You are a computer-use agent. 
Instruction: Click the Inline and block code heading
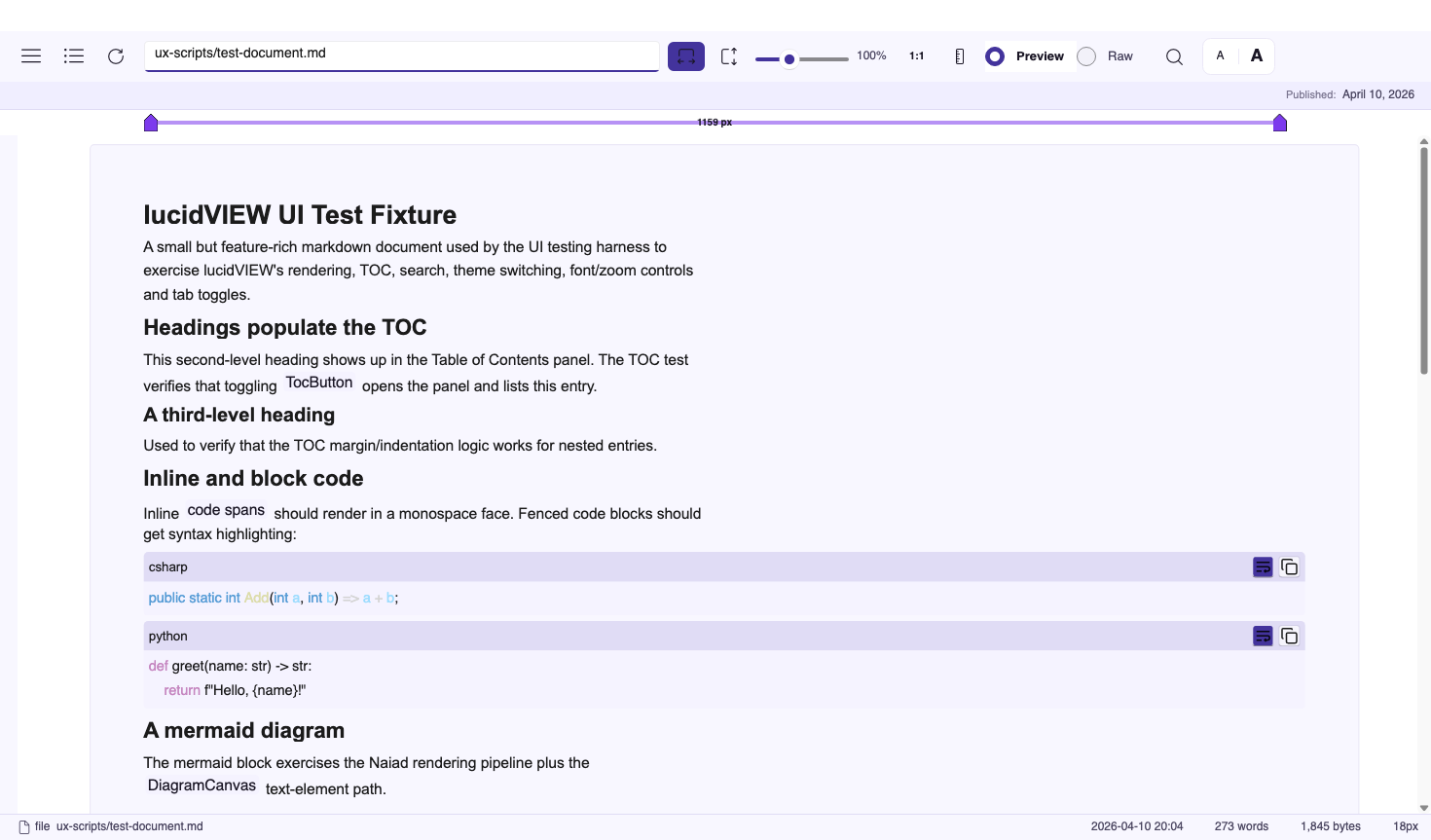tap(253, 479)
